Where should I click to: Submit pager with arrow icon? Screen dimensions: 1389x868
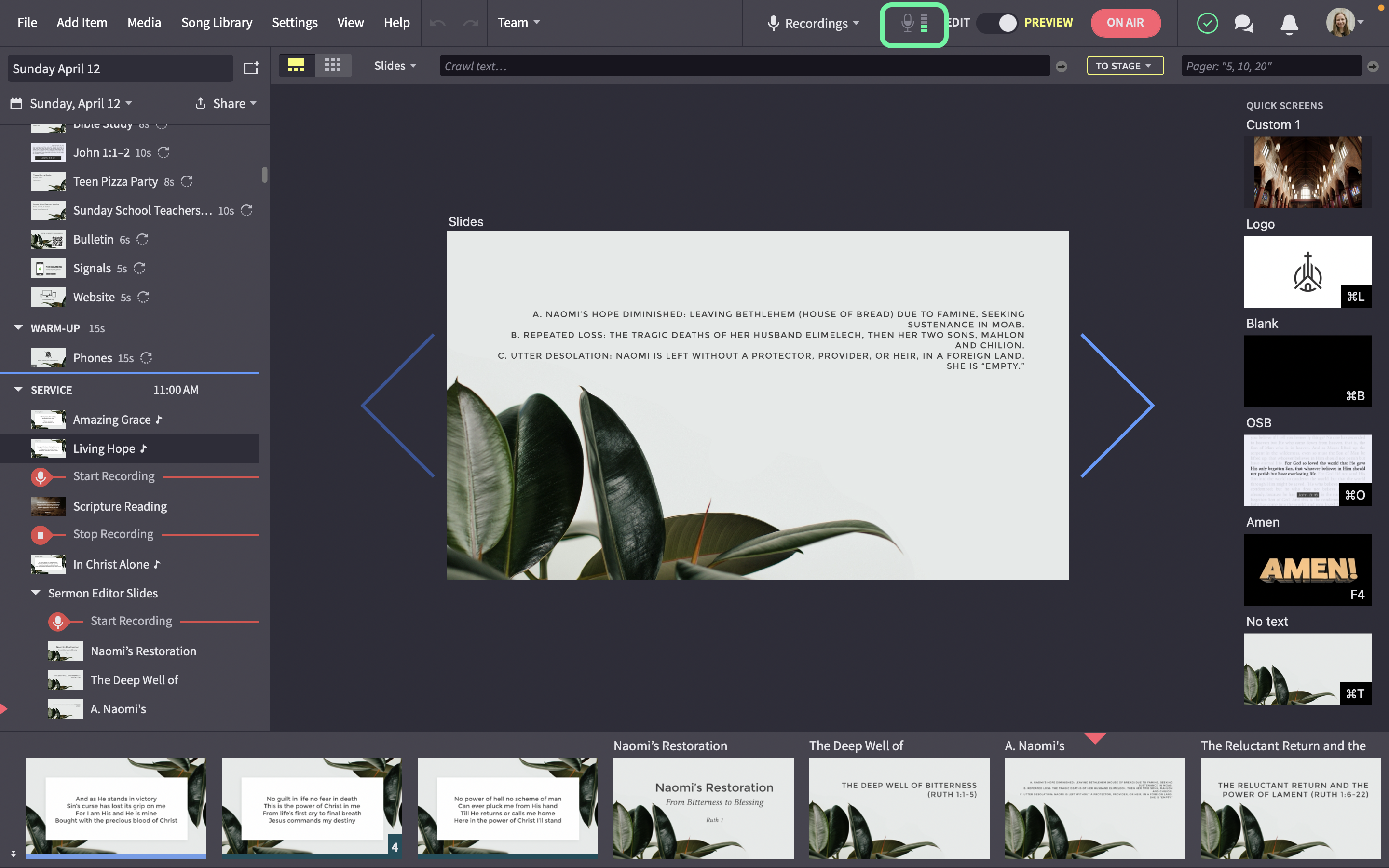point(1373,67)
